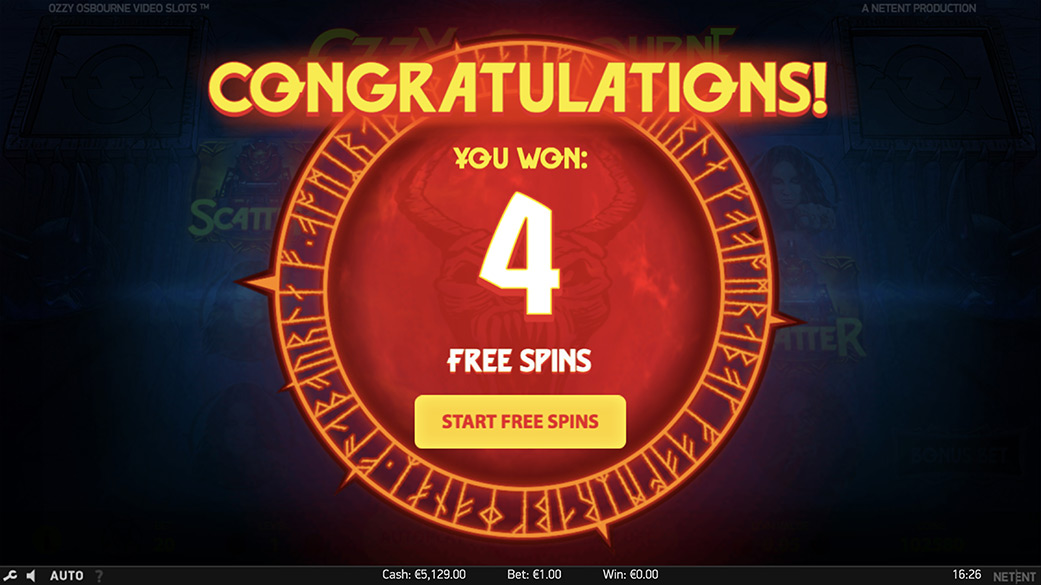Click the Congratulations headline
The width and height of the screenshot is (1041, 585).
[519, 86]
